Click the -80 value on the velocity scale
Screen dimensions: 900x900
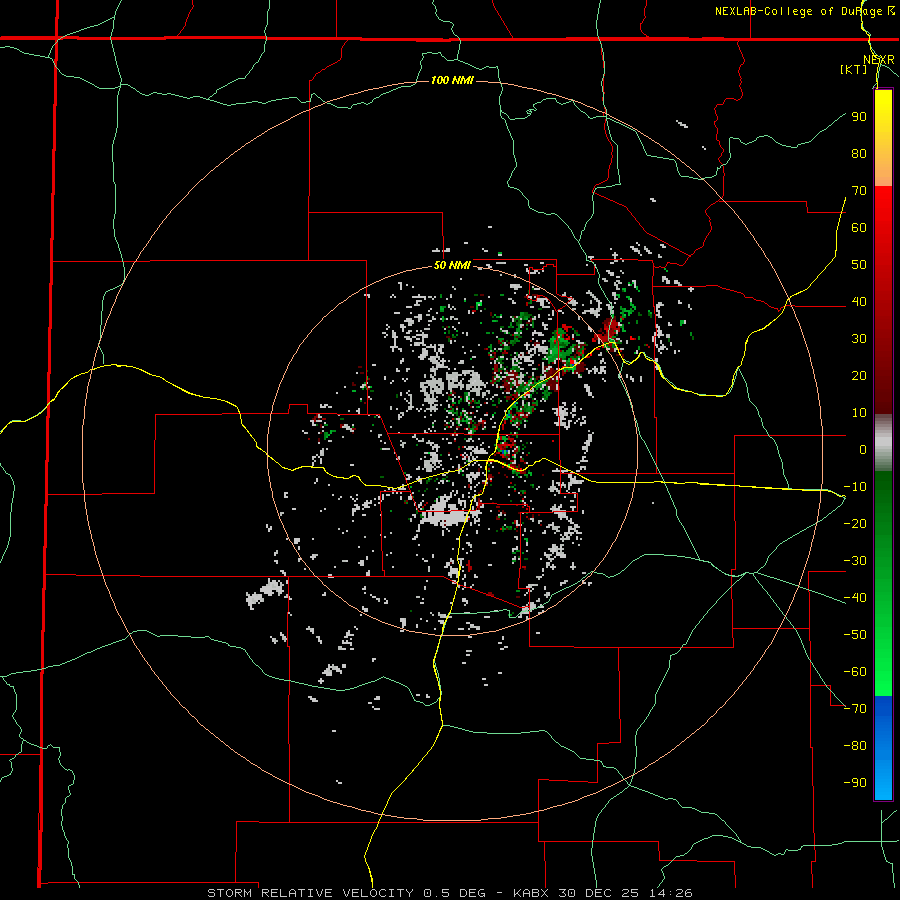(x=855, y=746)
